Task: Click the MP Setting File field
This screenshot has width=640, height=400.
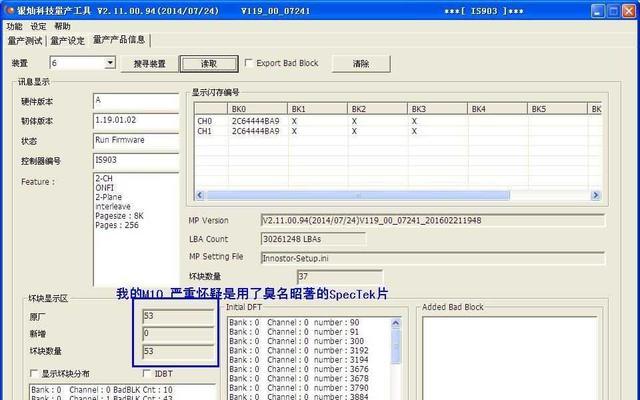Action: coord(433,258)
